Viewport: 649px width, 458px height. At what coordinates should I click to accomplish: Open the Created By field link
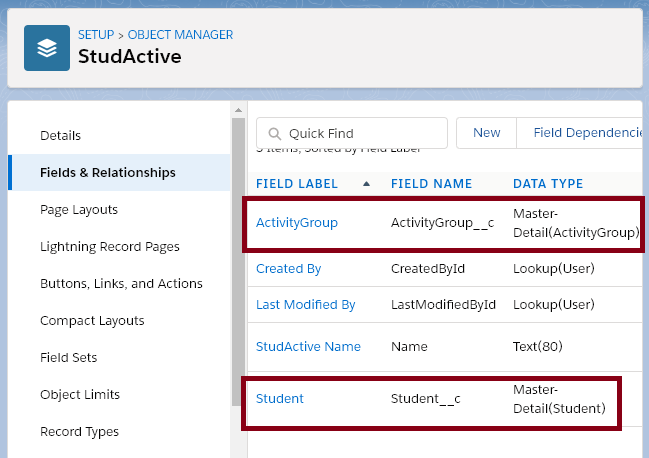coord(288,269)
